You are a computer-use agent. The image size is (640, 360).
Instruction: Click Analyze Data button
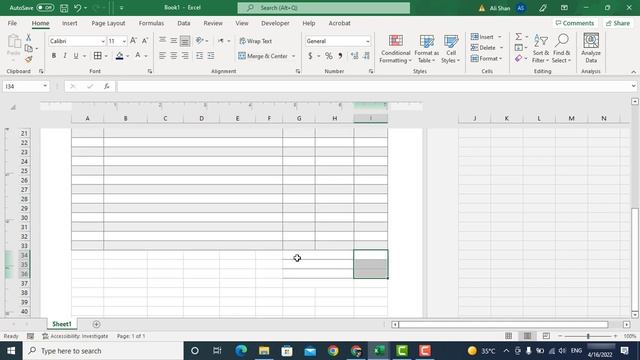click(x=591, y=49)
